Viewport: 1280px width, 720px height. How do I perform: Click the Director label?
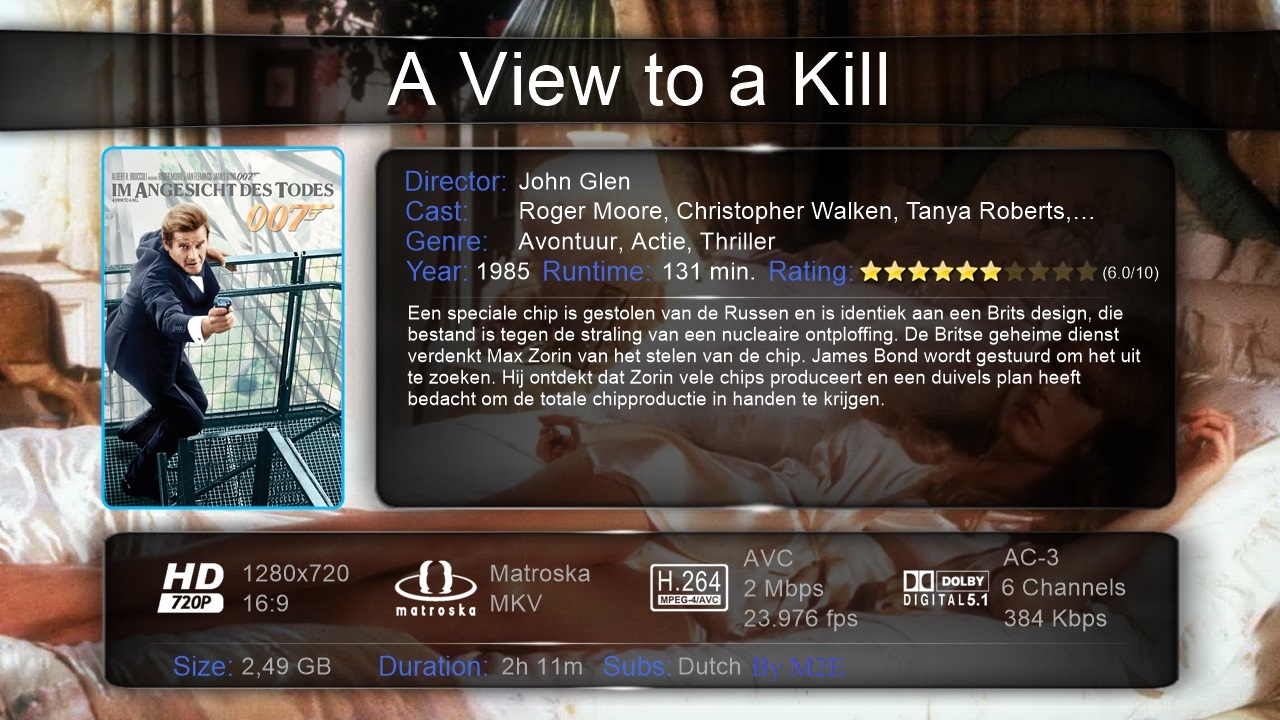[x=456, y=182]
